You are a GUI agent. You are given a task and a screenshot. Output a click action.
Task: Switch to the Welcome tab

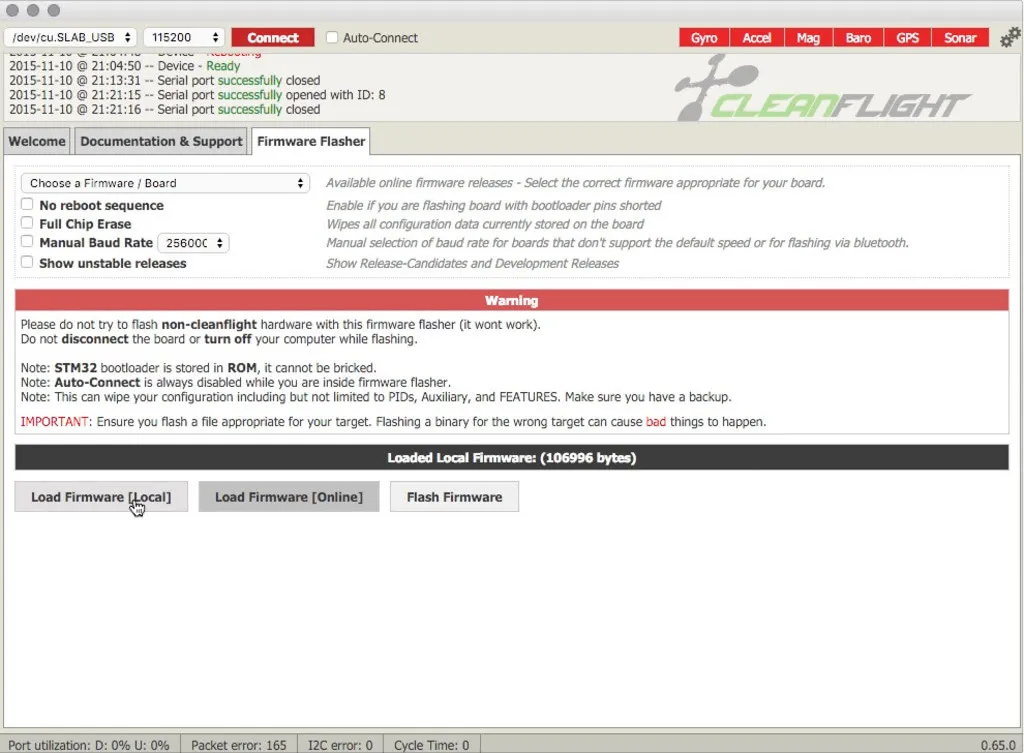tap(37, 141)
